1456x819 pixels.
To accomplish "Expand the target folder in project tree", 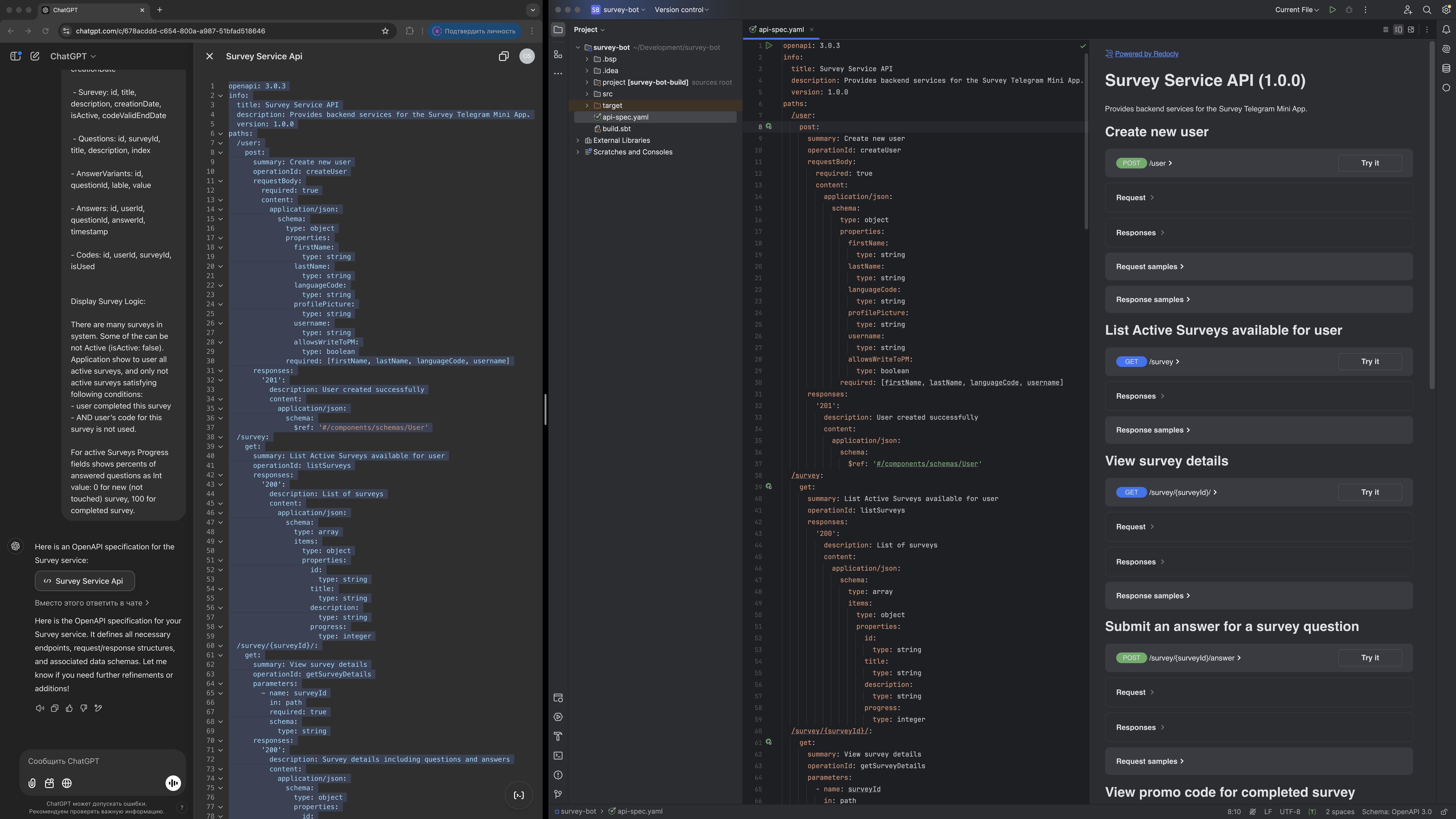I will tap(587, 106).
